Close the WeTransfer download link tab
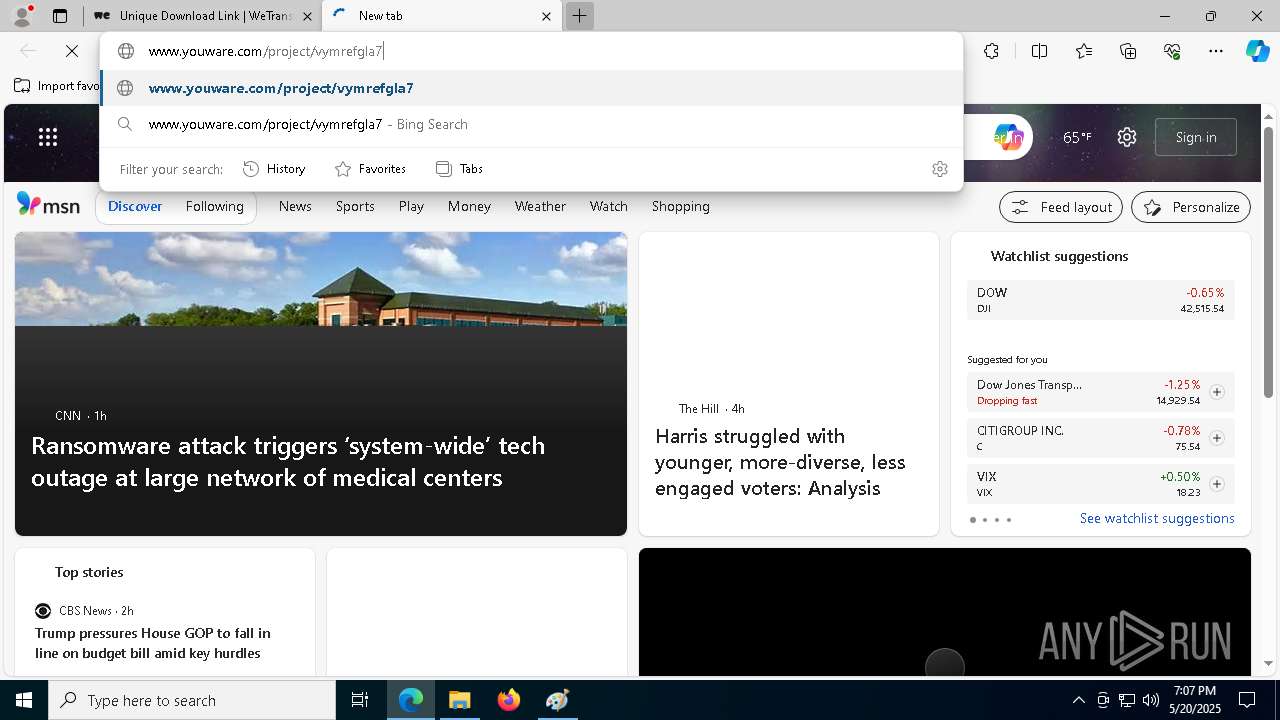Viewport: 1280px width, 720px height. [307, 16]
